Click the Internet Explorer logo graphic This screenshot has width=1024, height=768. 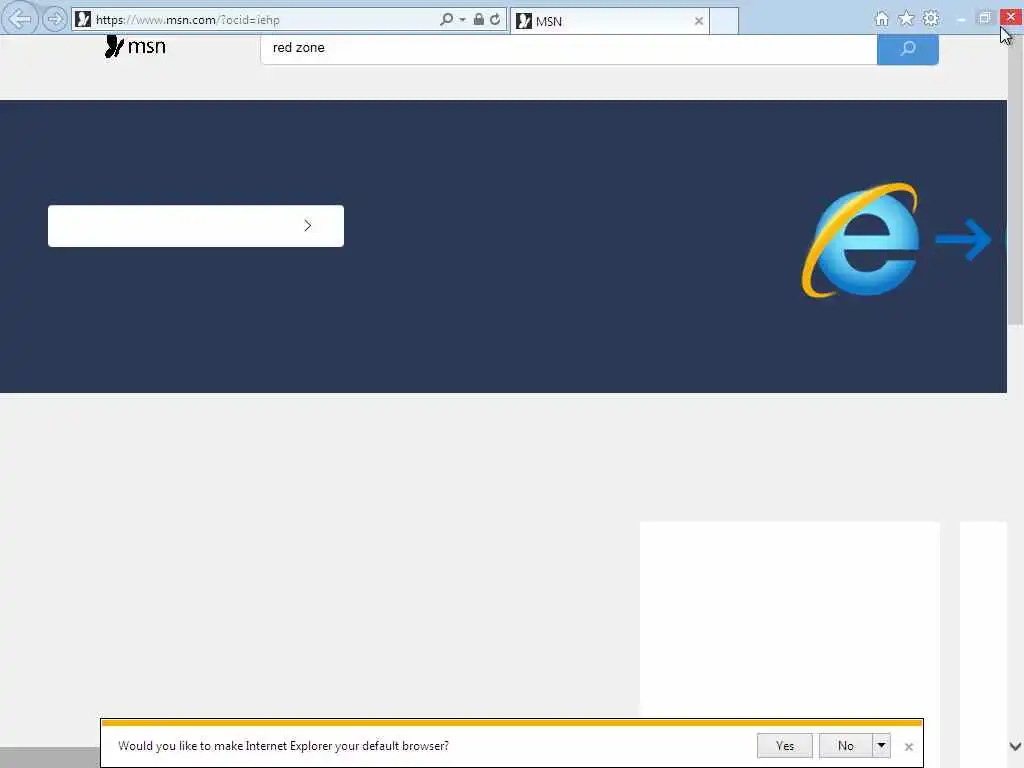(861, 240)
